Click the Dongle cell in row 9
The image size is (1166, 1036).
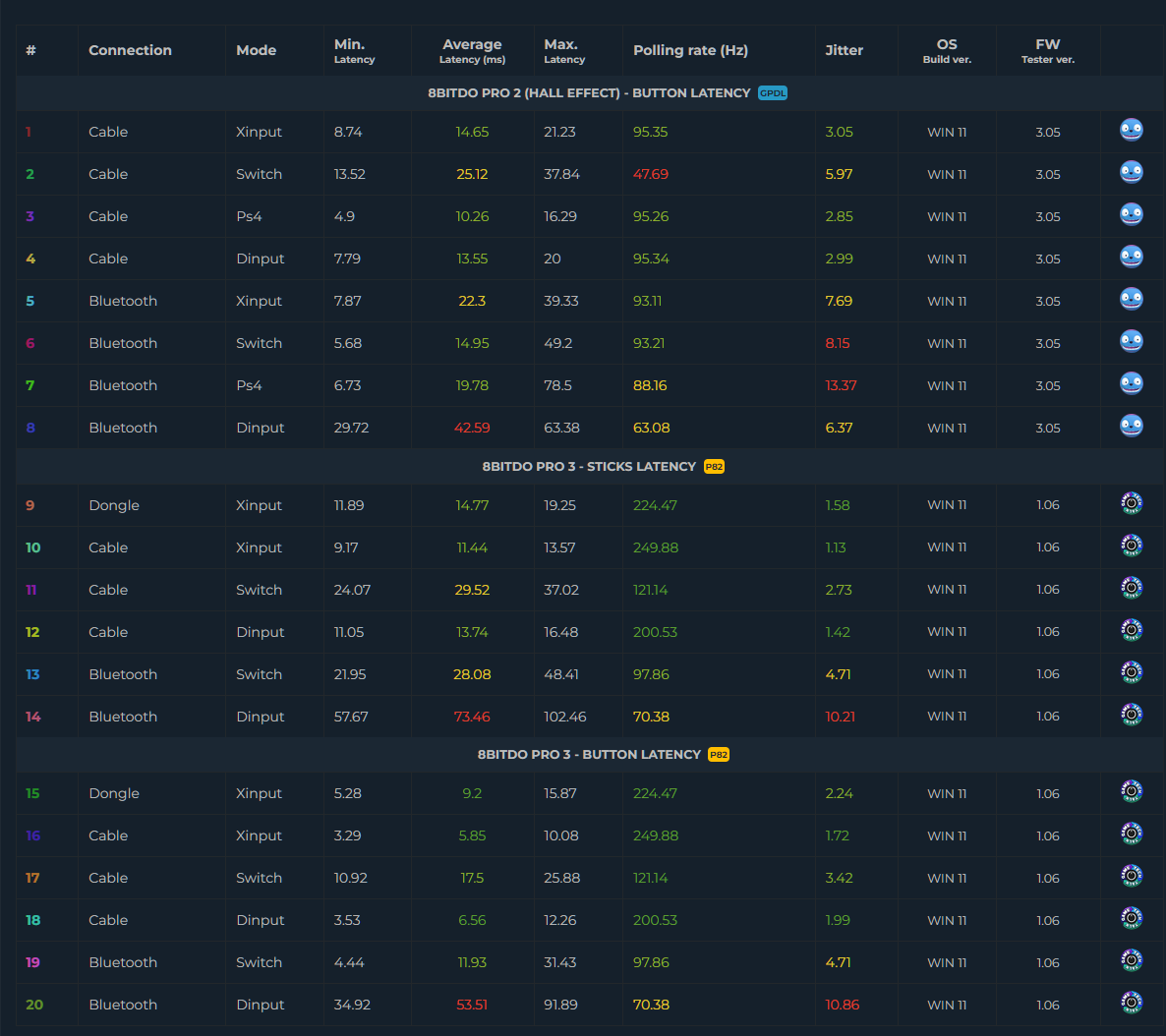point(114,506)
